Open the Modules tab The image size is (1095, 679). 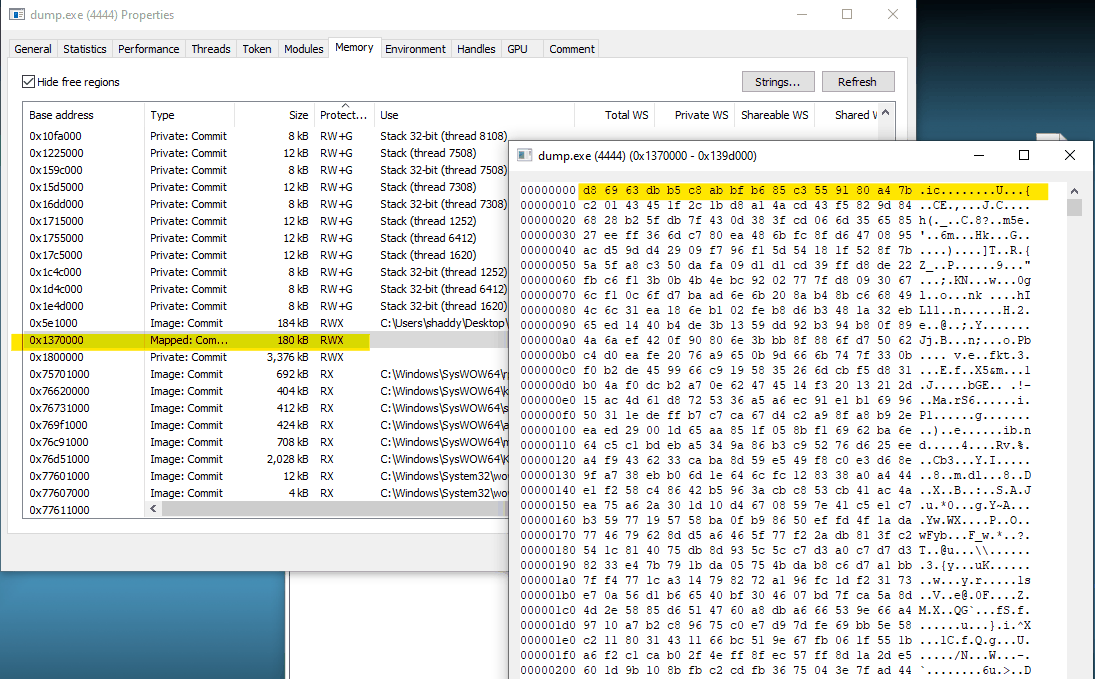pos(304,49)
